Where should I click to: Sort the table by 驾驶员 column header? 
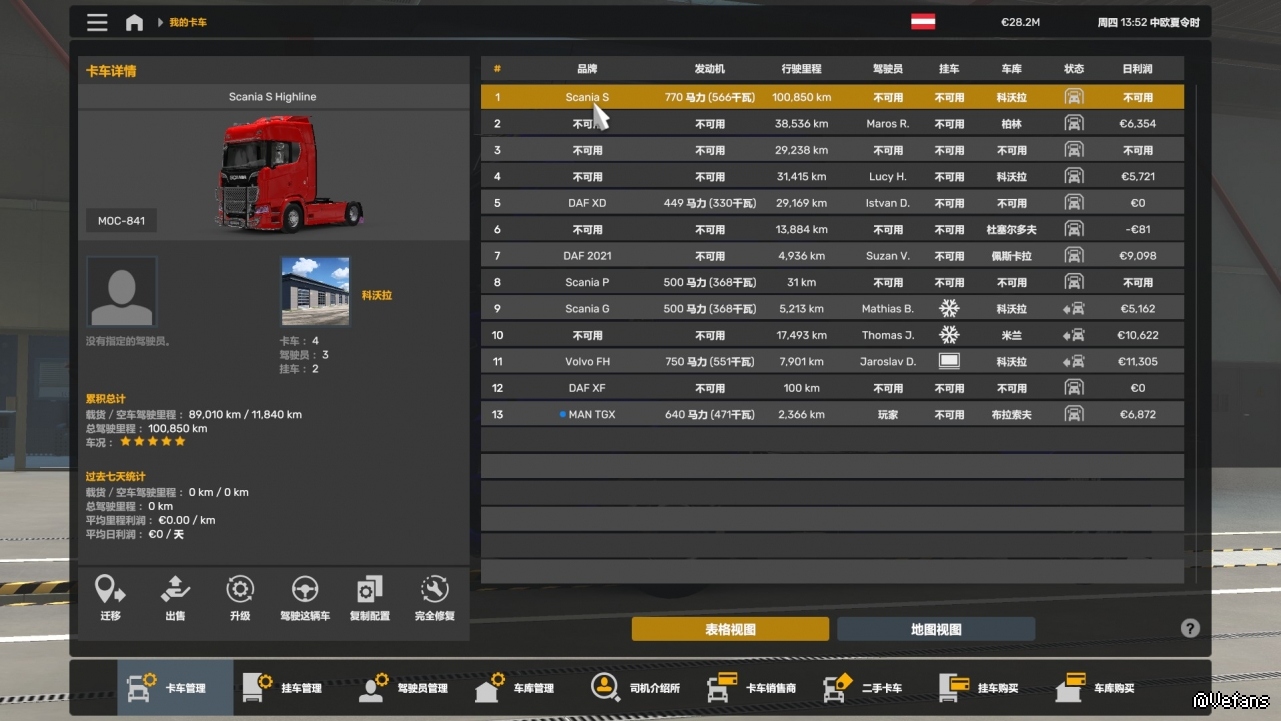(888, 69)
